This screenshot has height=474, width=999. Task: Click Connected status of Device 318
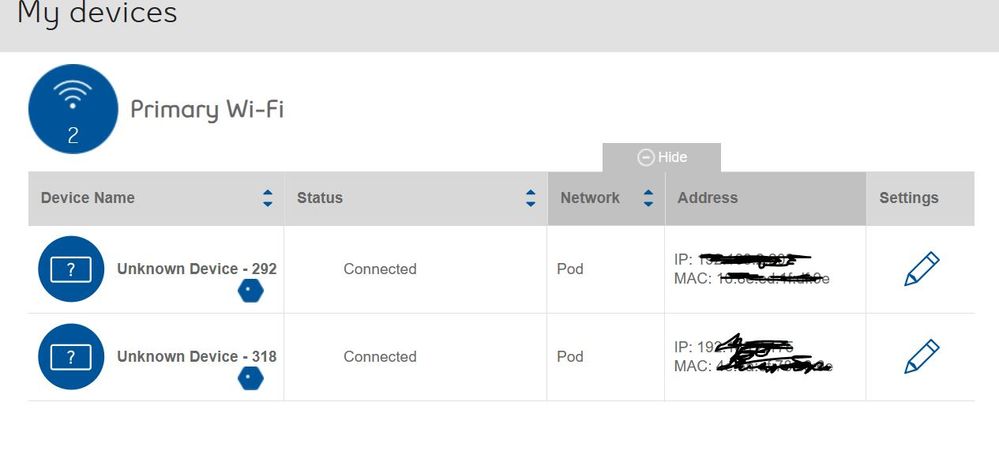380,357
